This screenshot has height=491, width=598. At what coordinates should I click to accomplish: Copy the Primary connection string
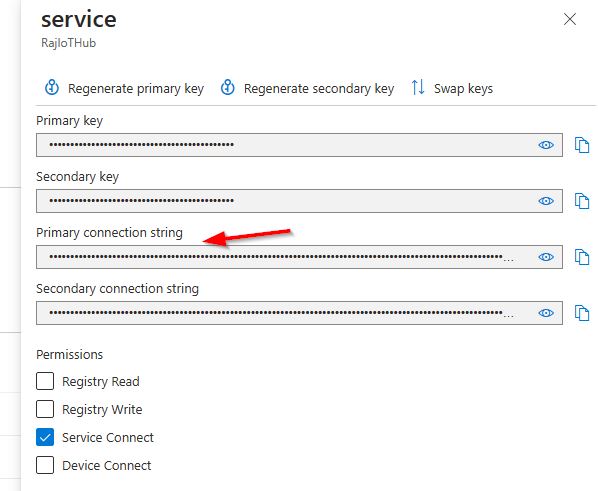point(582,257)
